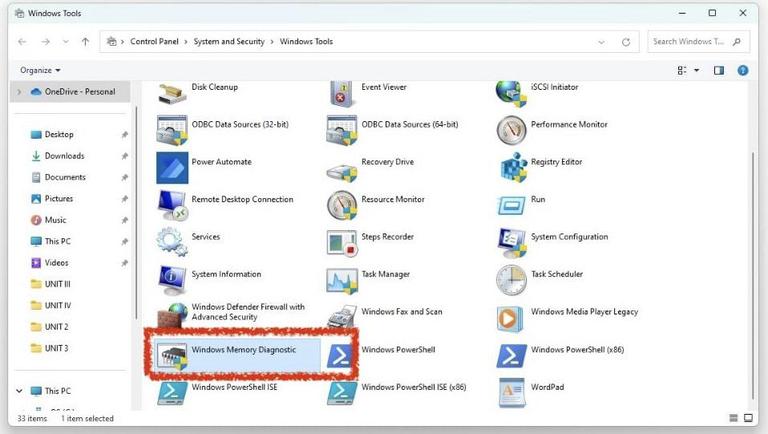Screen dimensions: 768x434
Task: Open the Registry Editor icon
Action: [512, 168]
